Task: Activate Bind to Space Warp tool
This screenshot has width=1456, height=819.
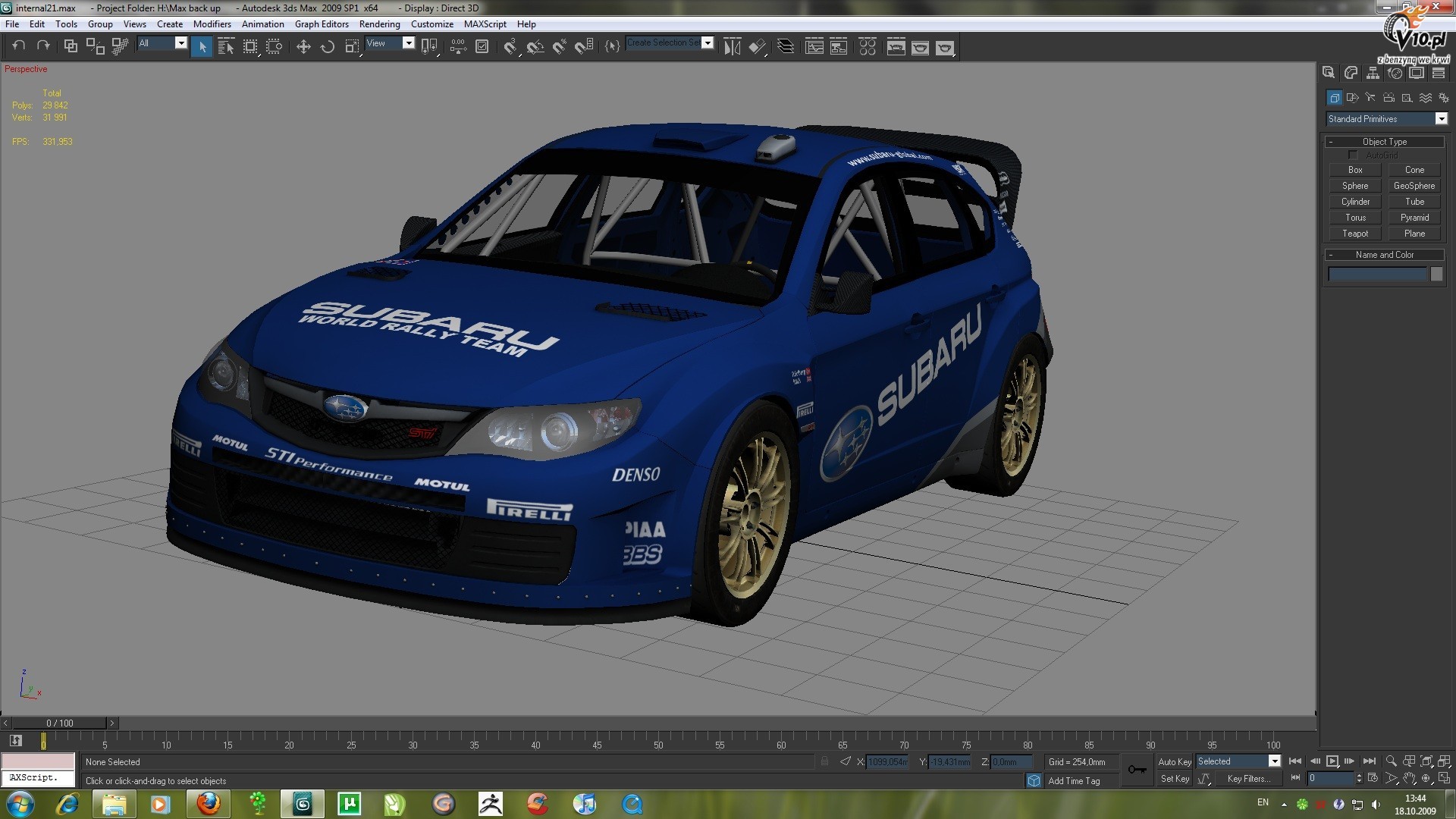Action: 119,46
